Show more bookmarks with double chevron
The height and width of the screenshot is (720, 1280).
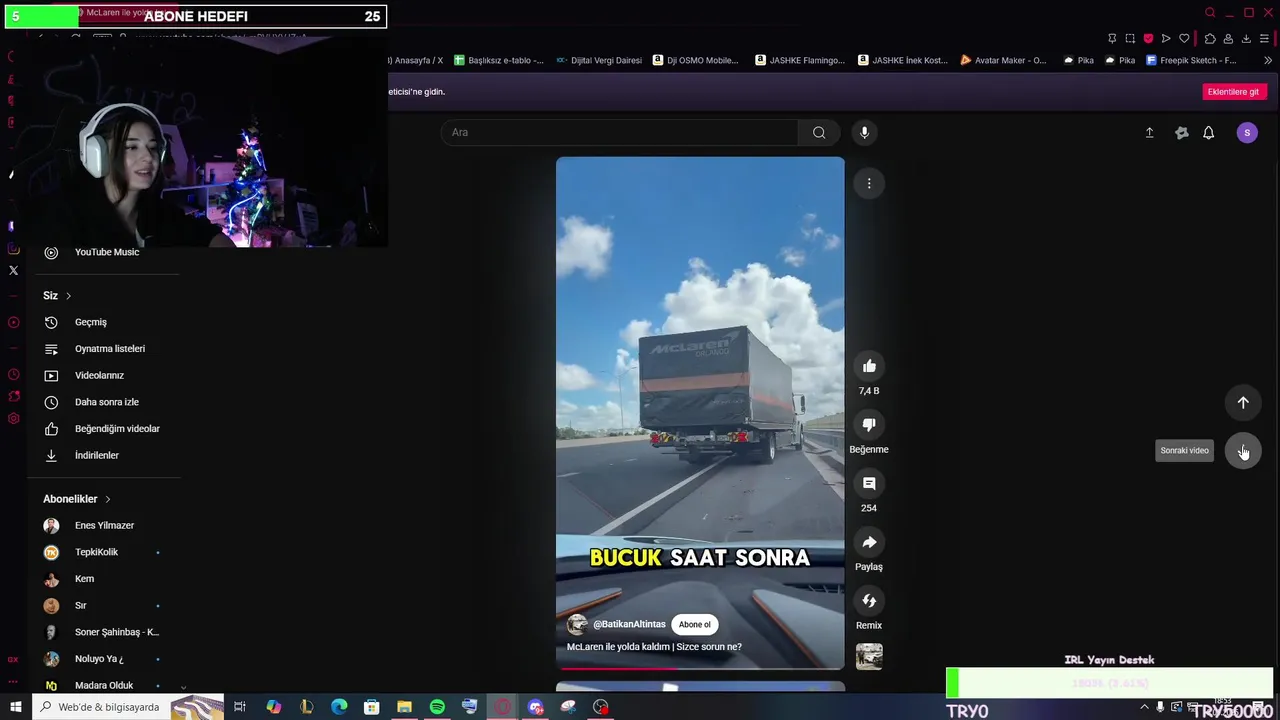[x=1267, y=60]
